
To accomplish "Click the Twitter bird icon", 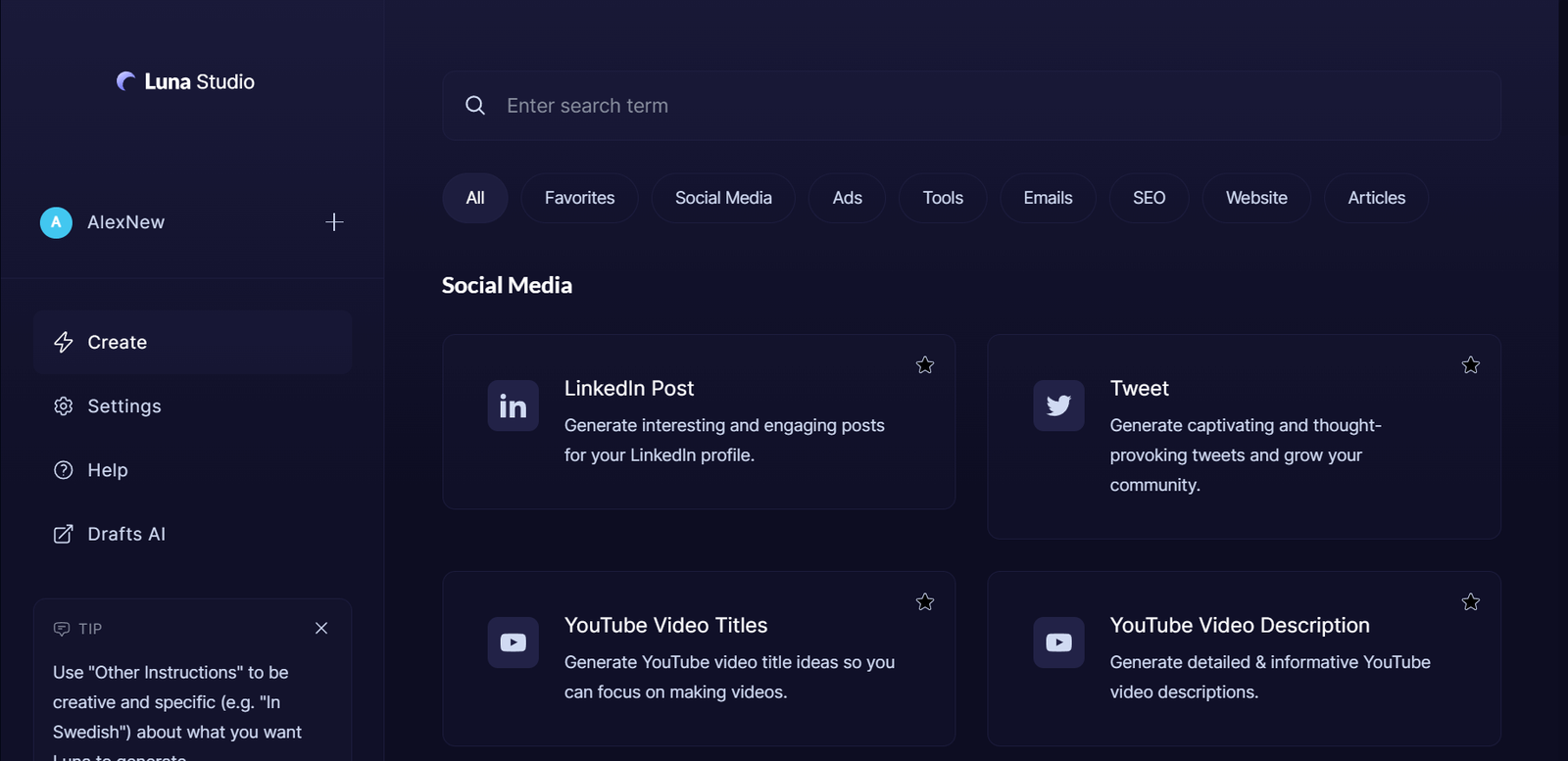I will 1058,405.
